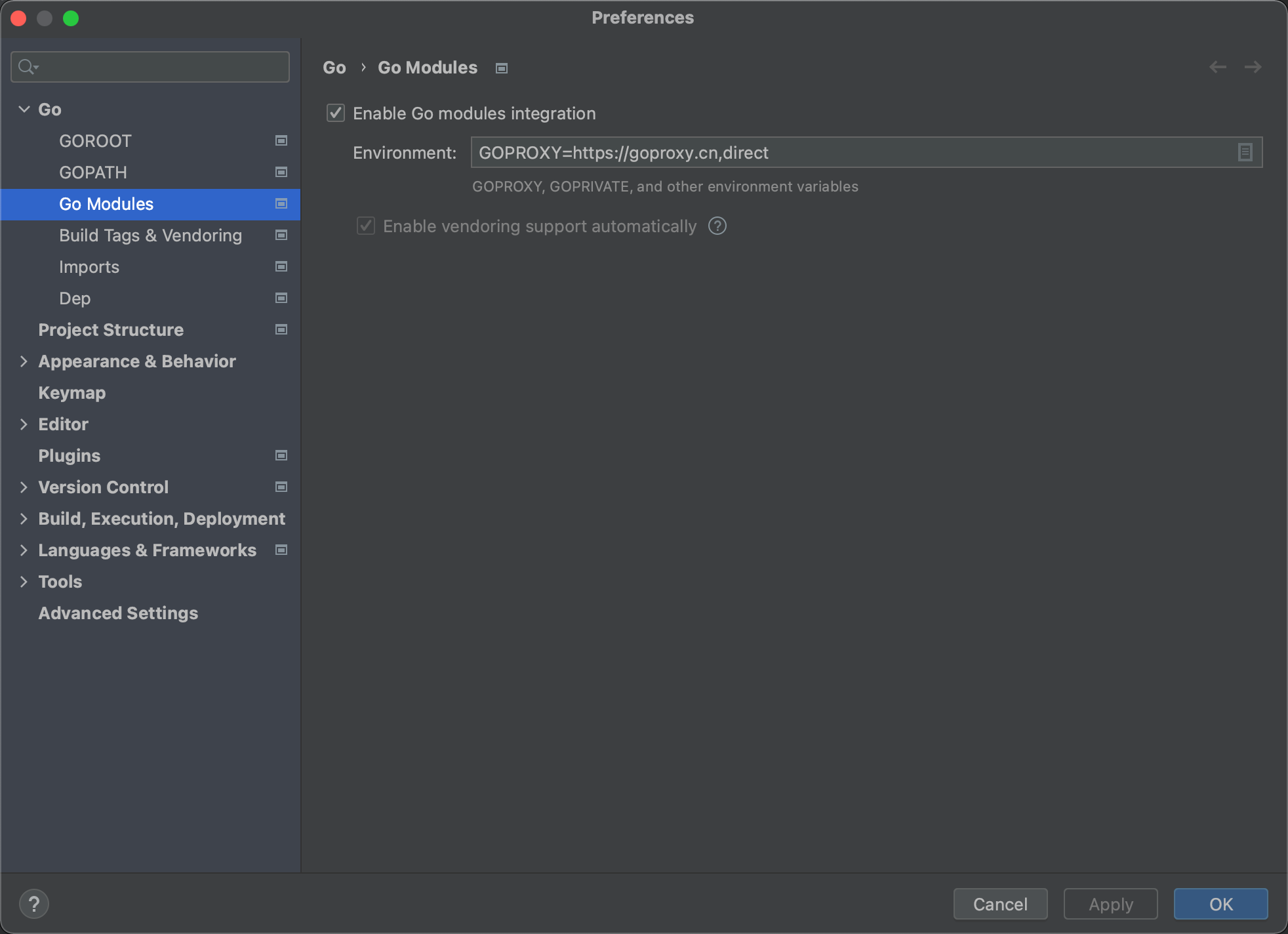
Task: Click the Go breadcrumb link
Action: point(334,68)
